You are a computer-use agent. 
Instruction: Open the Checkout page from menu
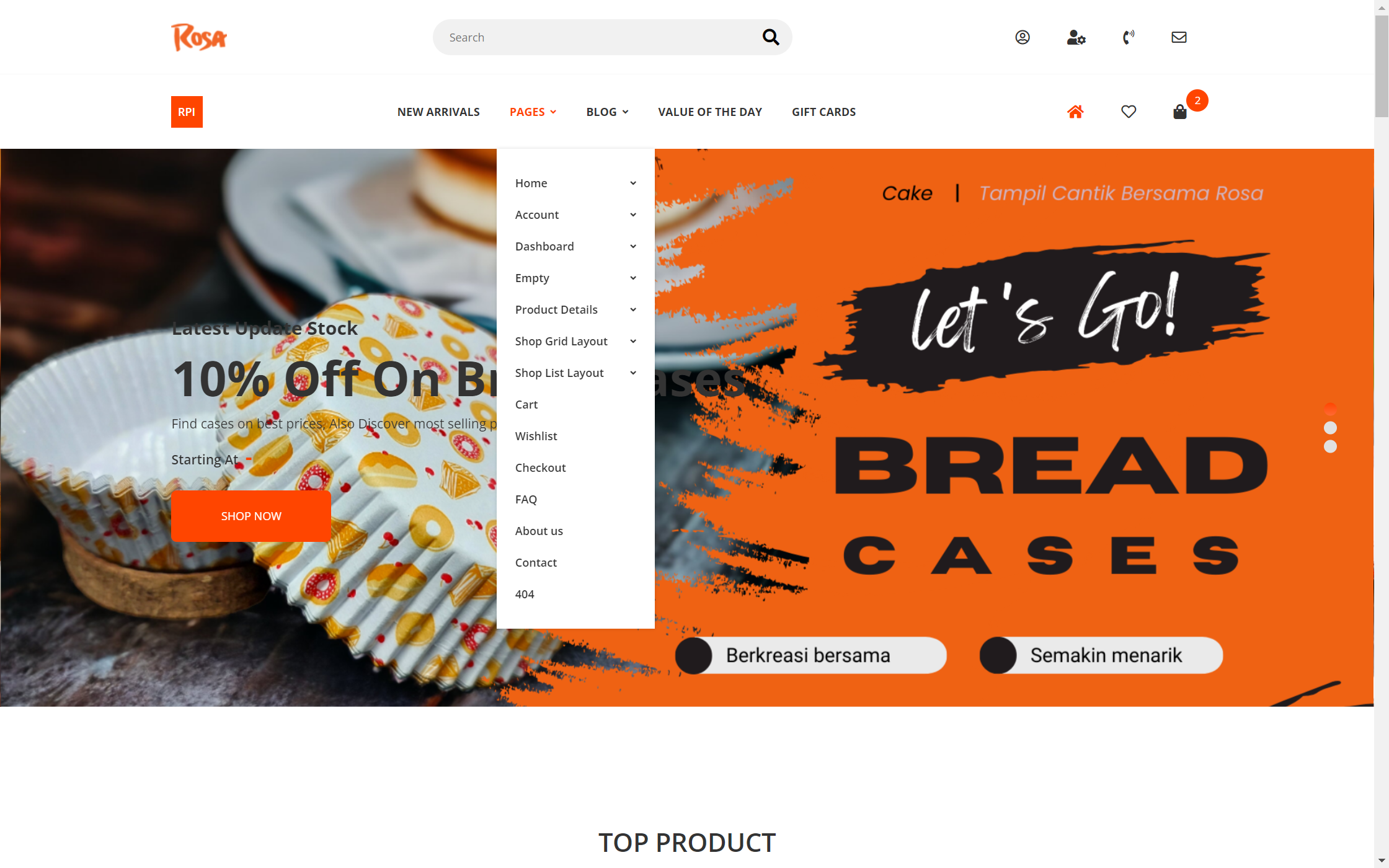coord(540,467)
